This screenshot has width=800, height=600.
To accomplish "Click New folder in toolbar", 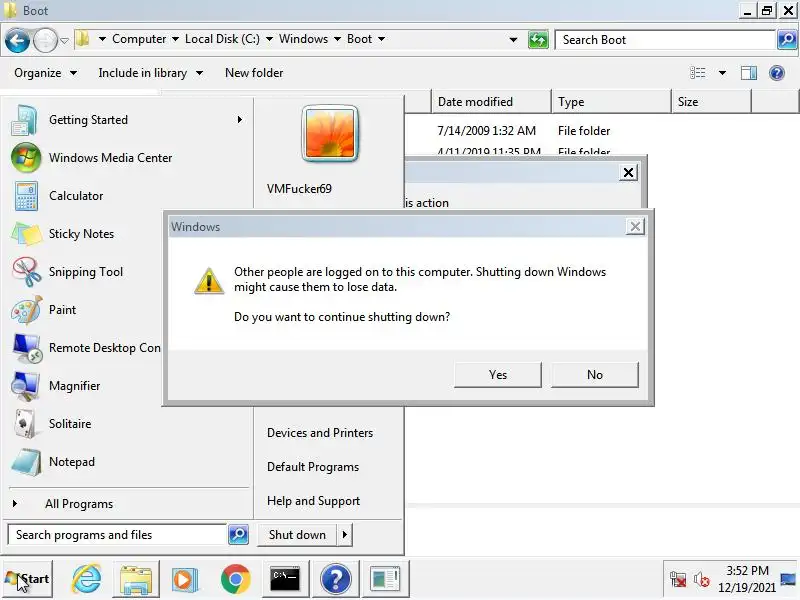I will click(254, 73).
